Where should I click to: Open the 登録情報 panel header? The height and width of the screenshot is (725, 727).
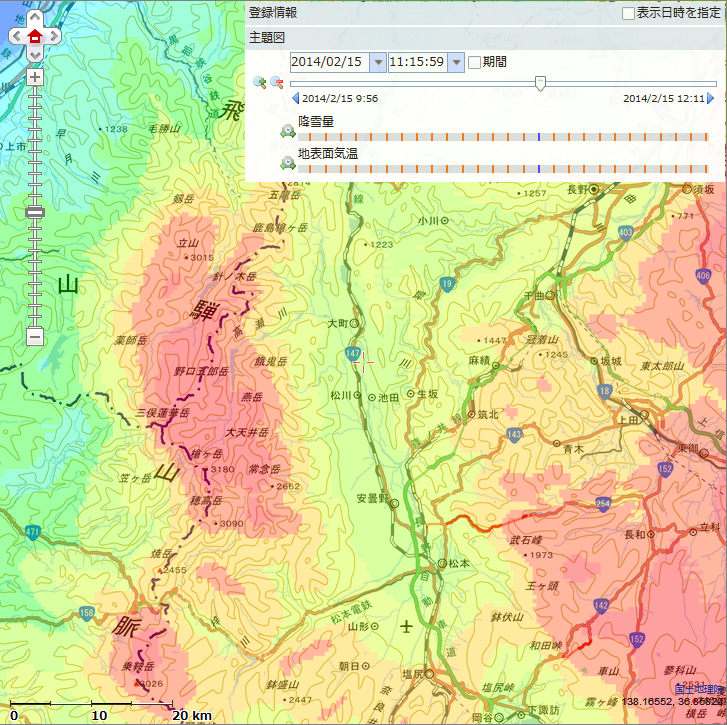click(x=485, y=13)
